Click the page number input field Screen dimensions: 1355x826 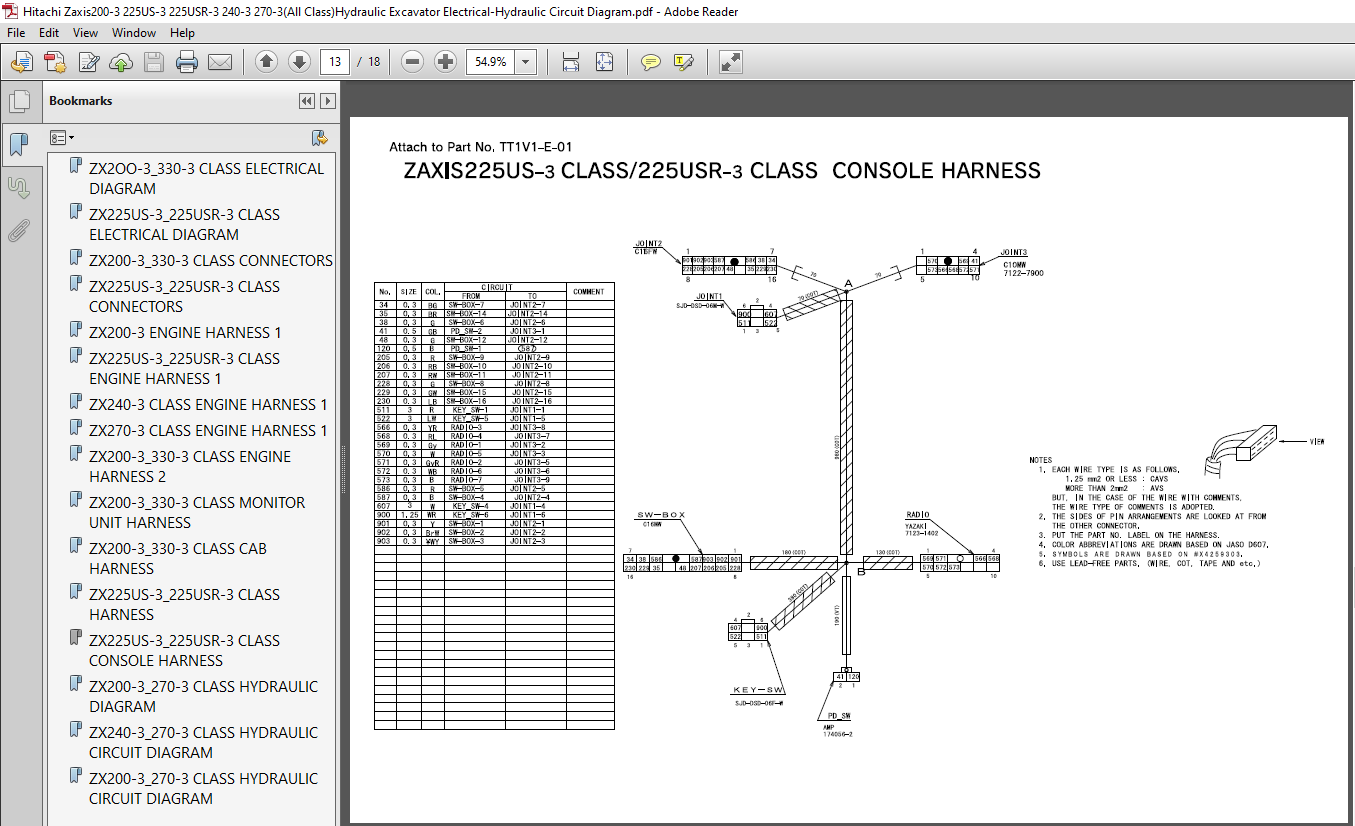point(334,62)
